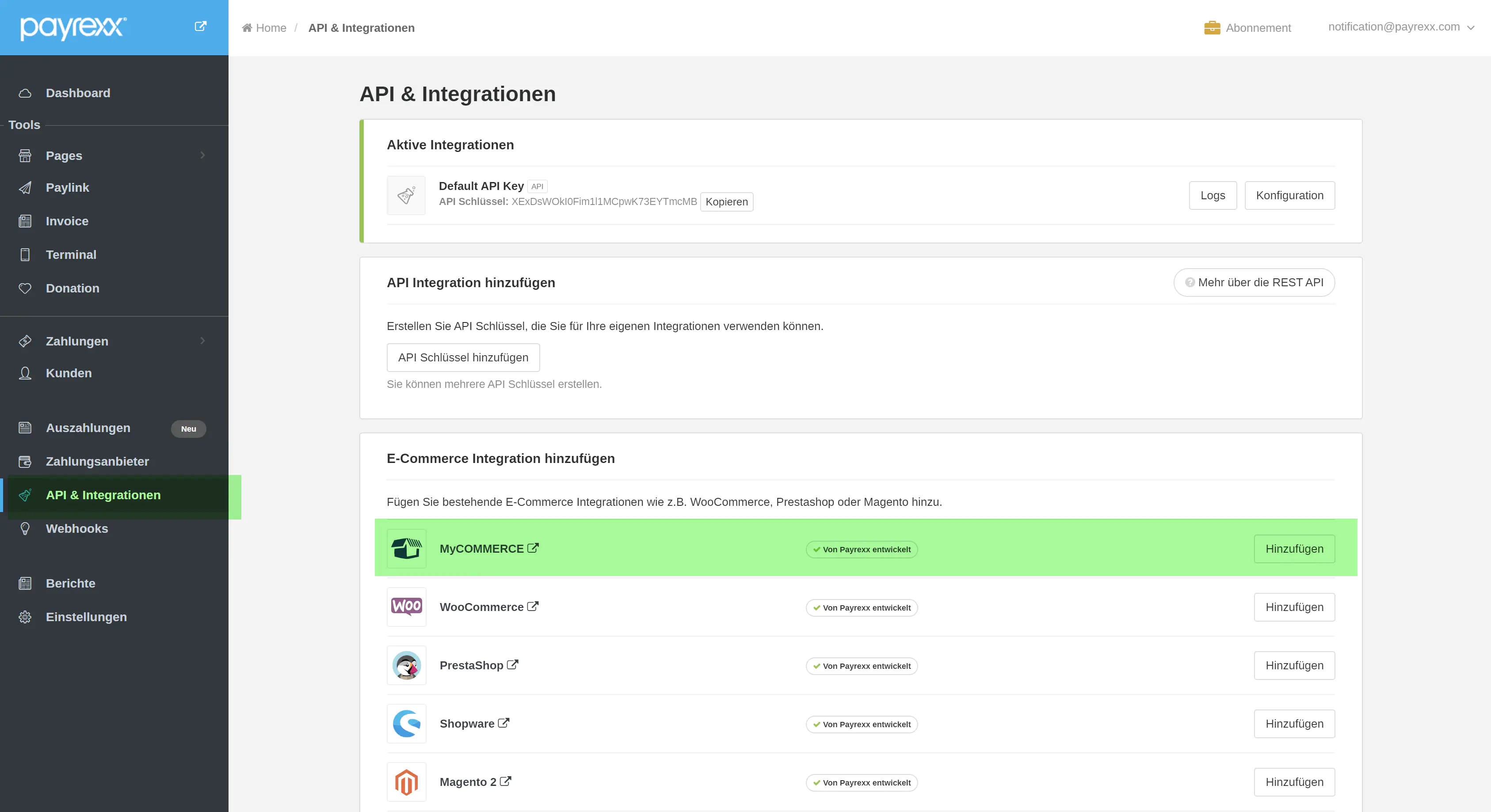Click the Shopware logo icon
Image resolution: width=1491 pixels, height=812 pixels.
(x=406, y=724)
